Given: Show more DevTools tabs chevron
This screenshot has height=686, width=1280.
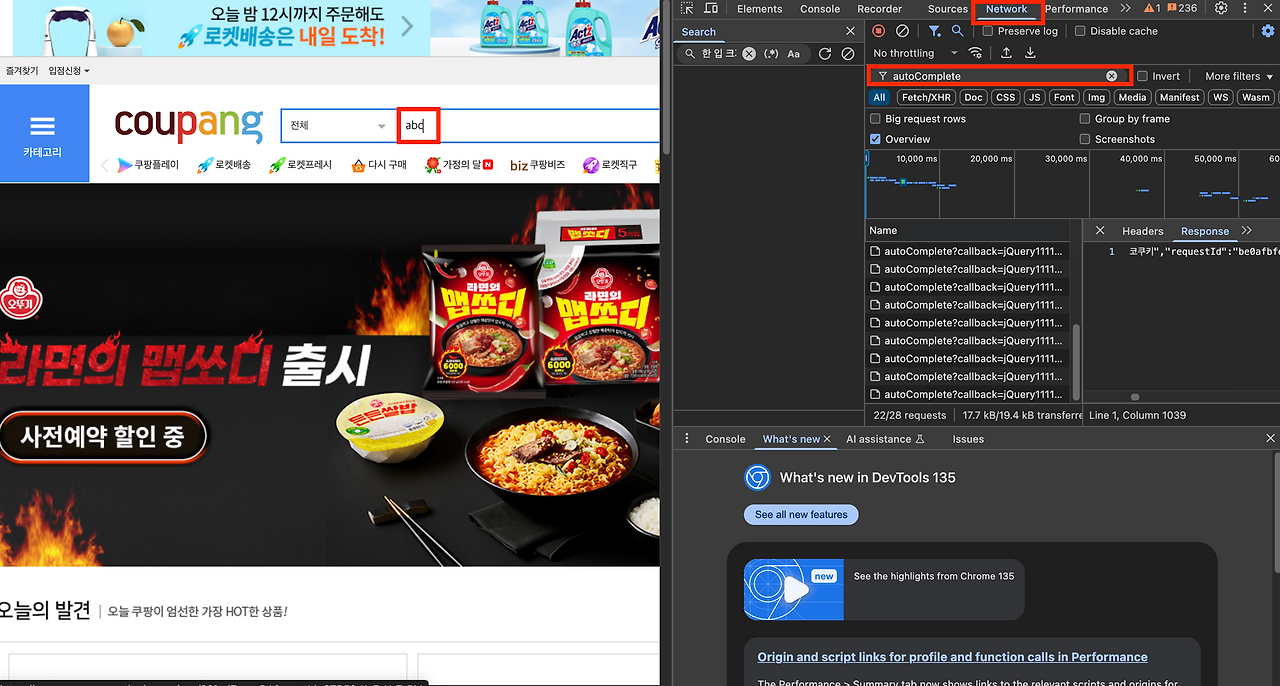Looking at the screenshot, I should pos(1125,8).
